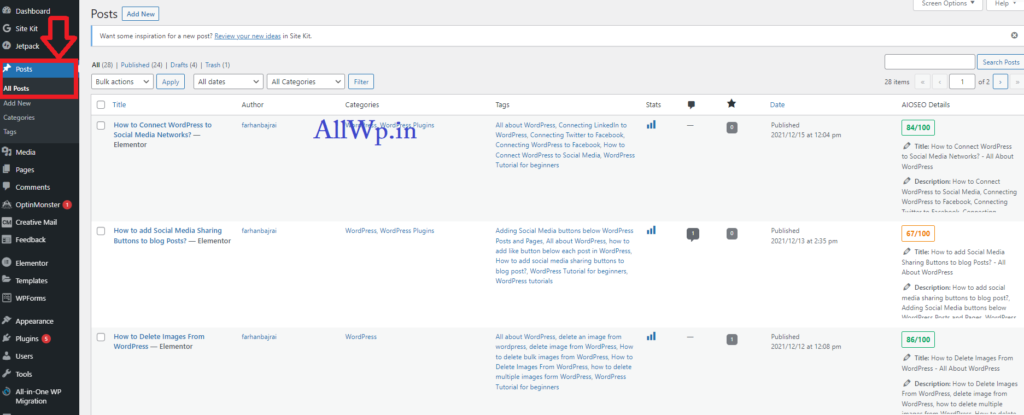Sort by comments bubble column header
1024x415 pixels.
[692, 105]
